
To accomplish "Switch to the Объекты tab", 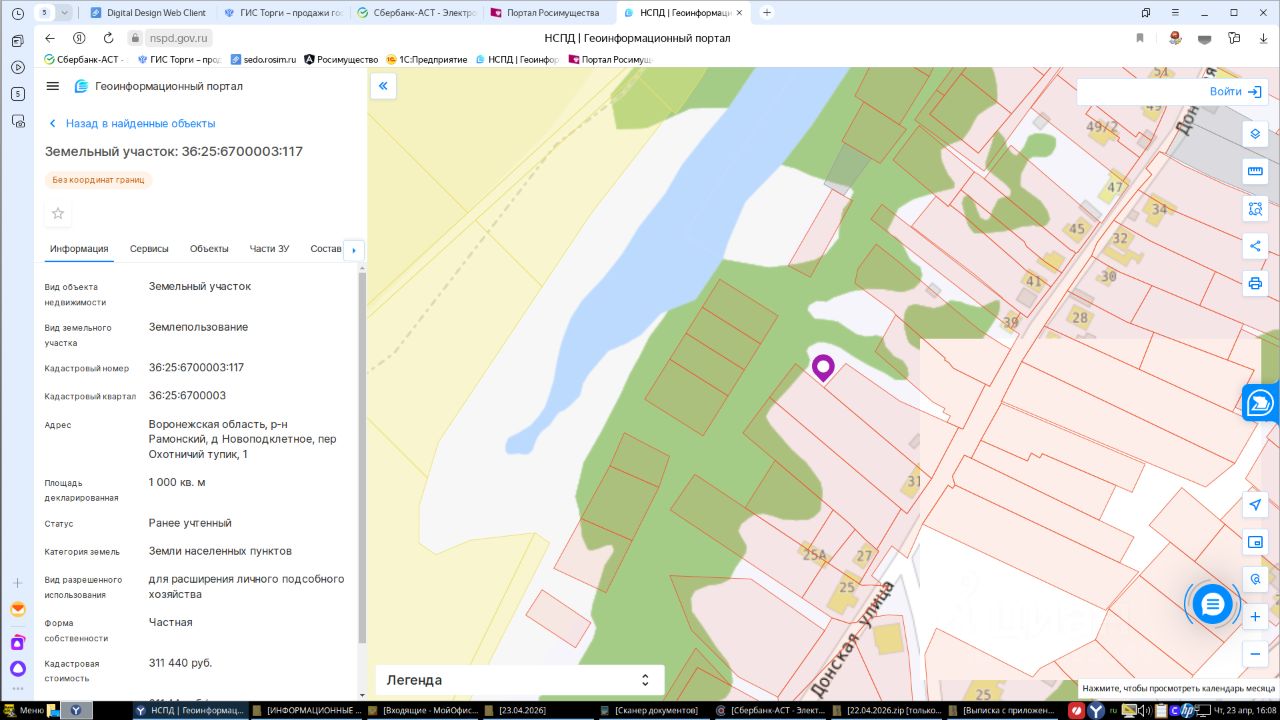I will click(209, 249).
